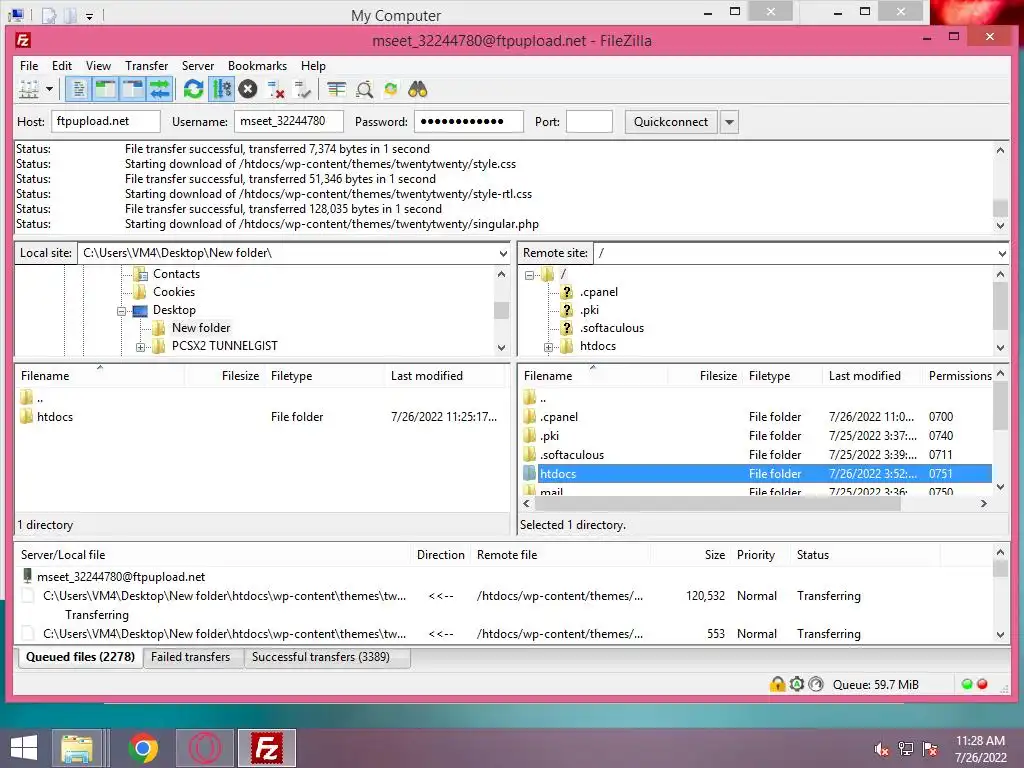This screenshot has width=1024, height=768.
Task: Open the Help menu
Action: coord(313,66)
